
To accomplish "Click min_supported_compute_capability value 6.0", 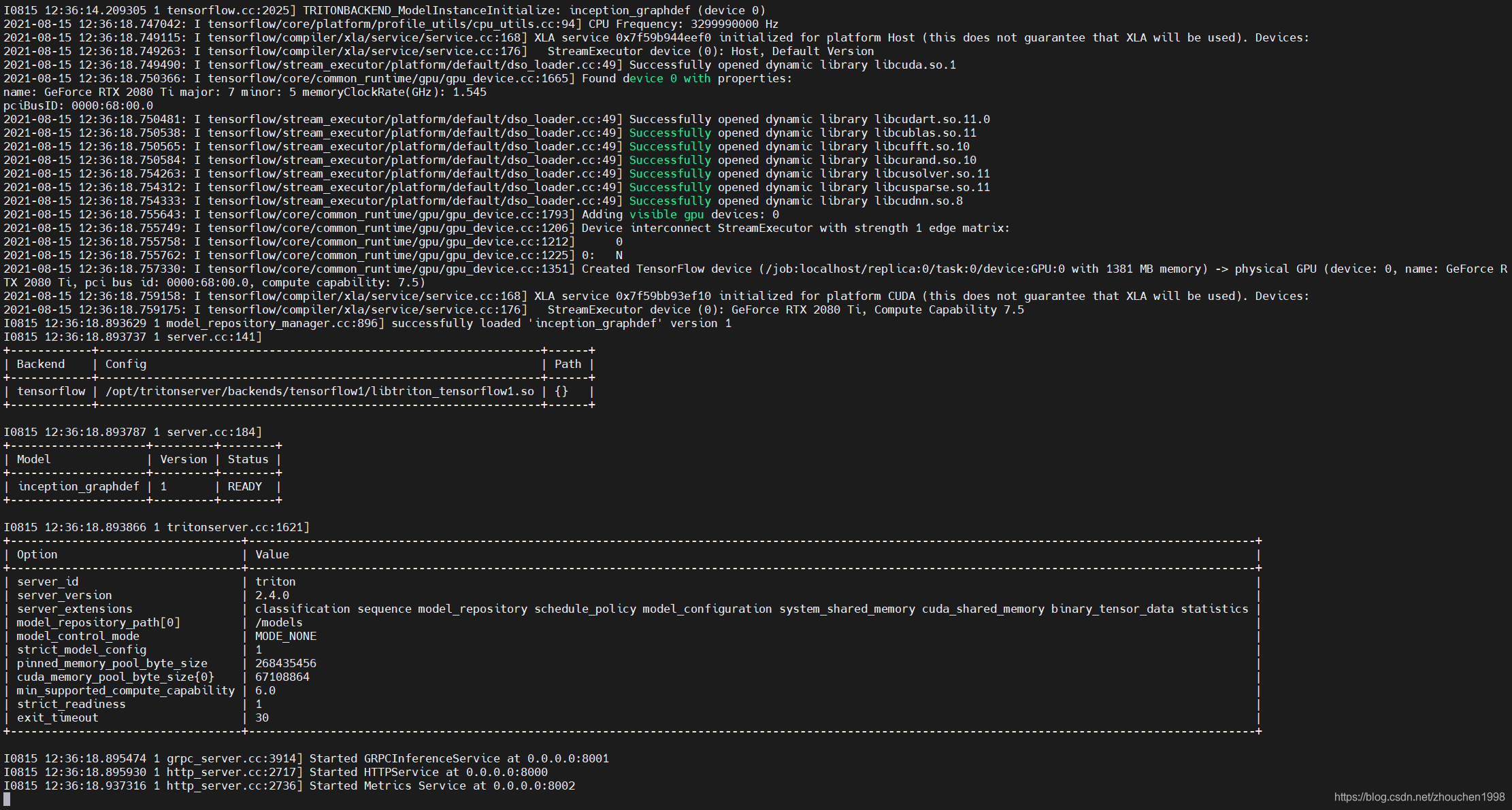I will click(x=265, y=690).
